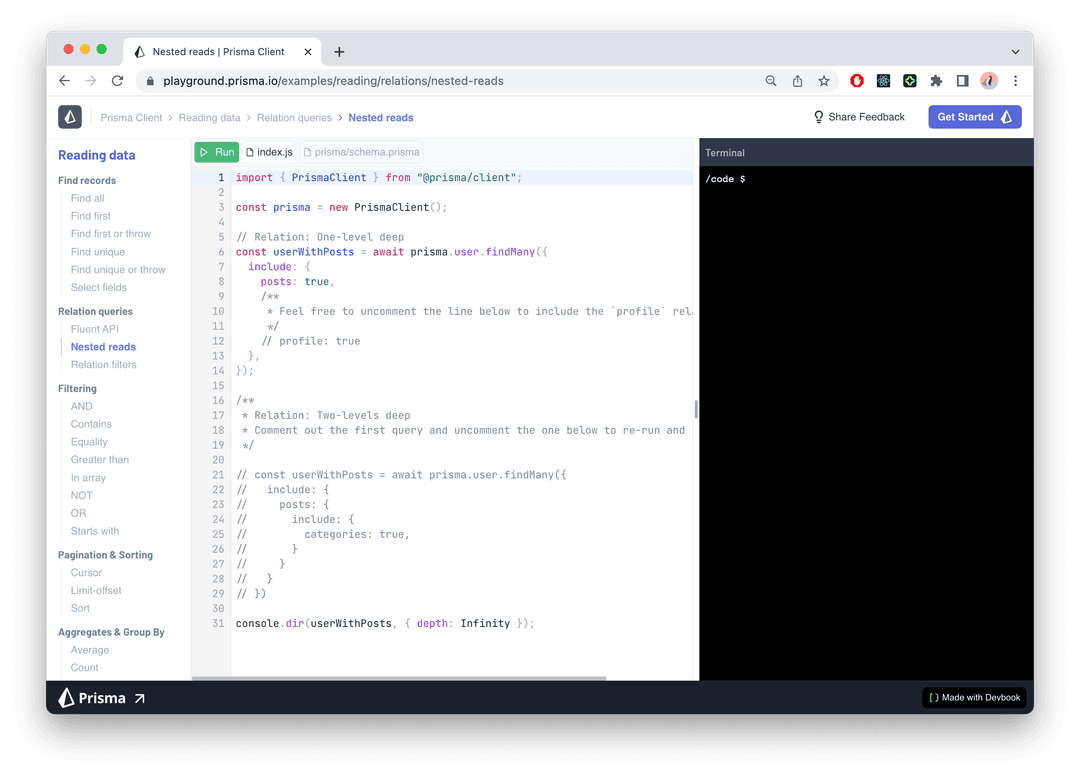The width and height of the screenshot is (1080, 775).
Task: Click the share icon next to the address bar
Action: click(x=796, y=81)
